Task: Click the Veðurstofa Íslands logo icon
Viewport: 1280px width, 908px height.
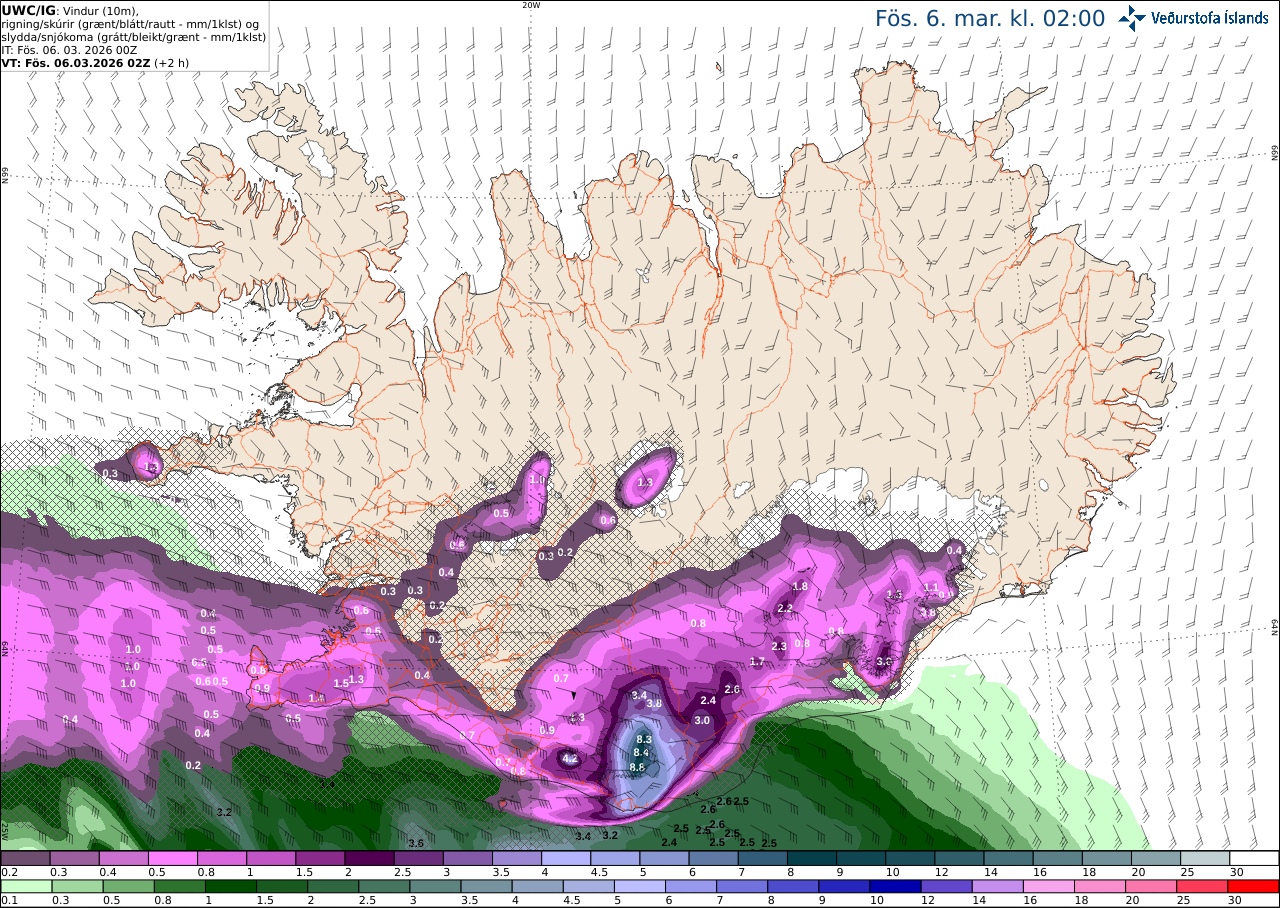Action: coord(1132,18)
